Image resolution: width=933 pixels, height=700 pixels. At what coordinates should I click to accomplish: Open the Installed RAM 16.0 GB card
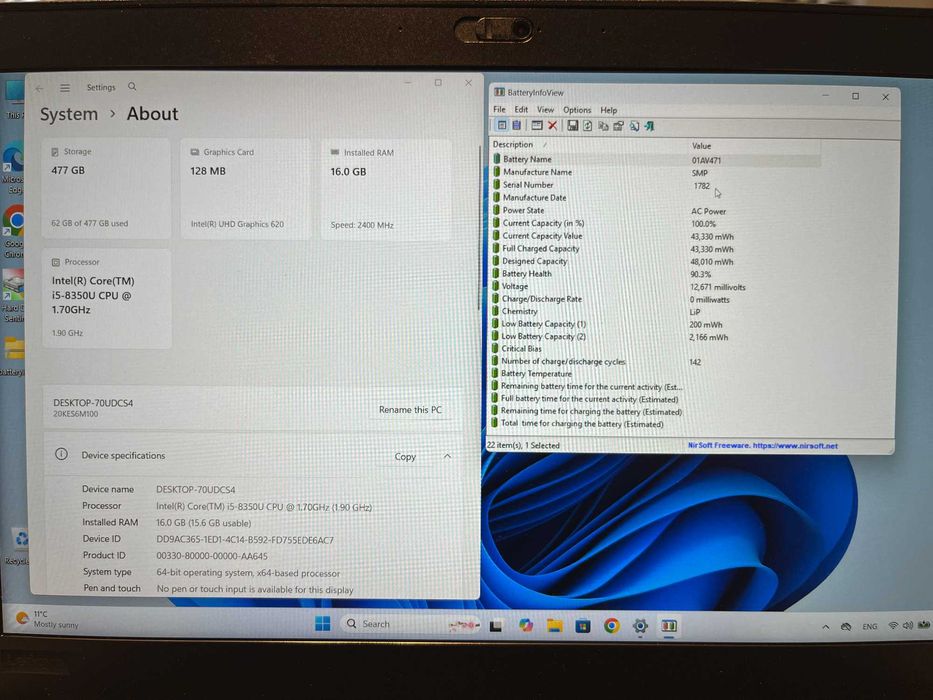[x=386, y=190]
